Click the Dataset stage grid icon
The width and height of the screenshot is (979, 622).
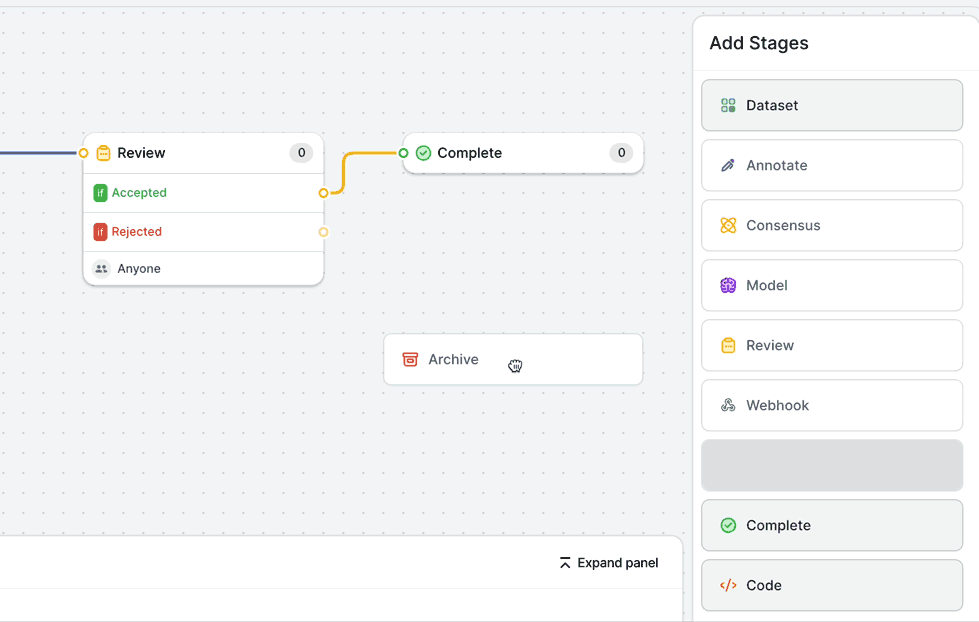(x=728, y=105)
